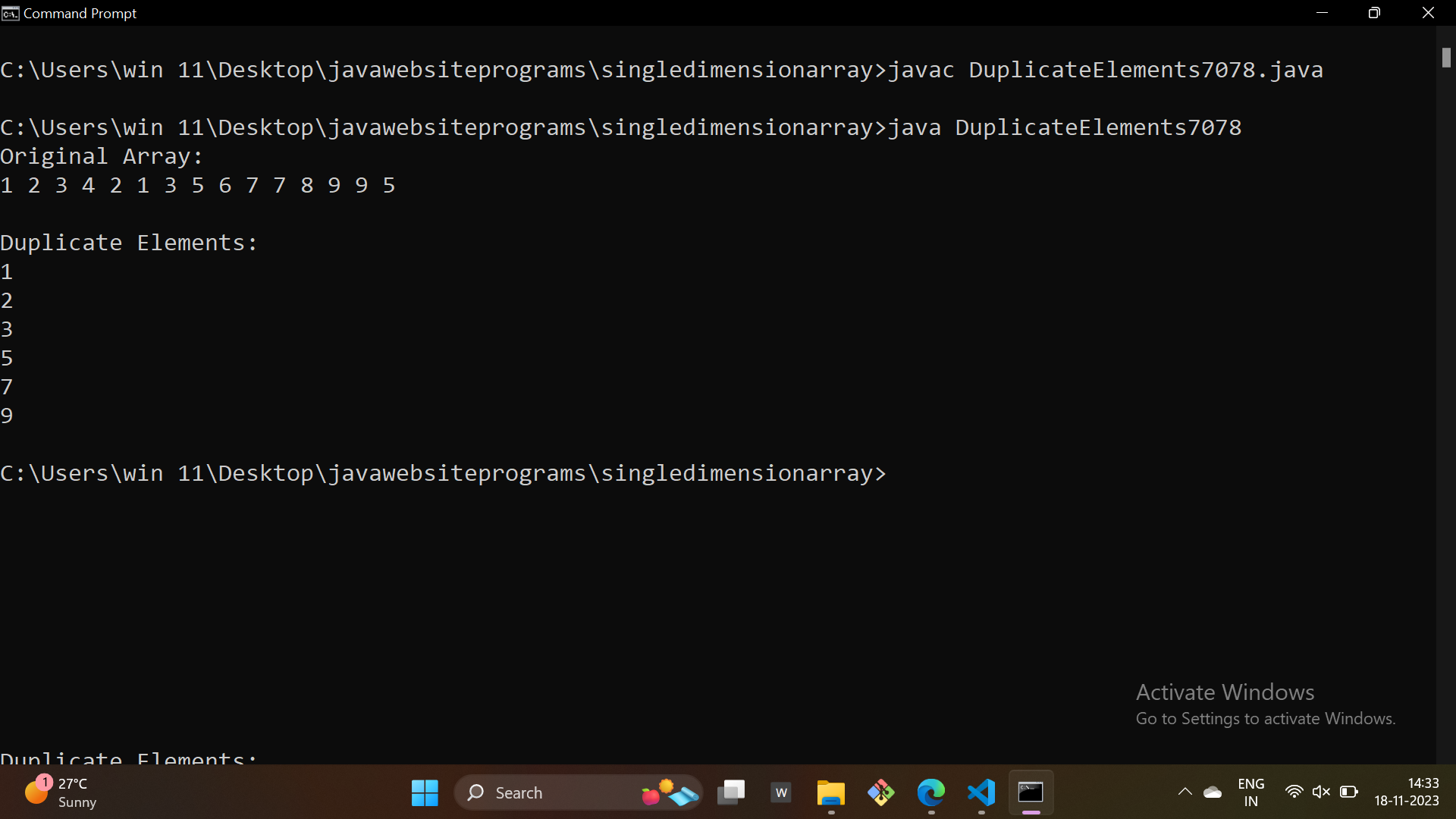Viewport: 1456px width, 819px height.
Task: Switch to Microsoft Edge browser
Action: 931,793
